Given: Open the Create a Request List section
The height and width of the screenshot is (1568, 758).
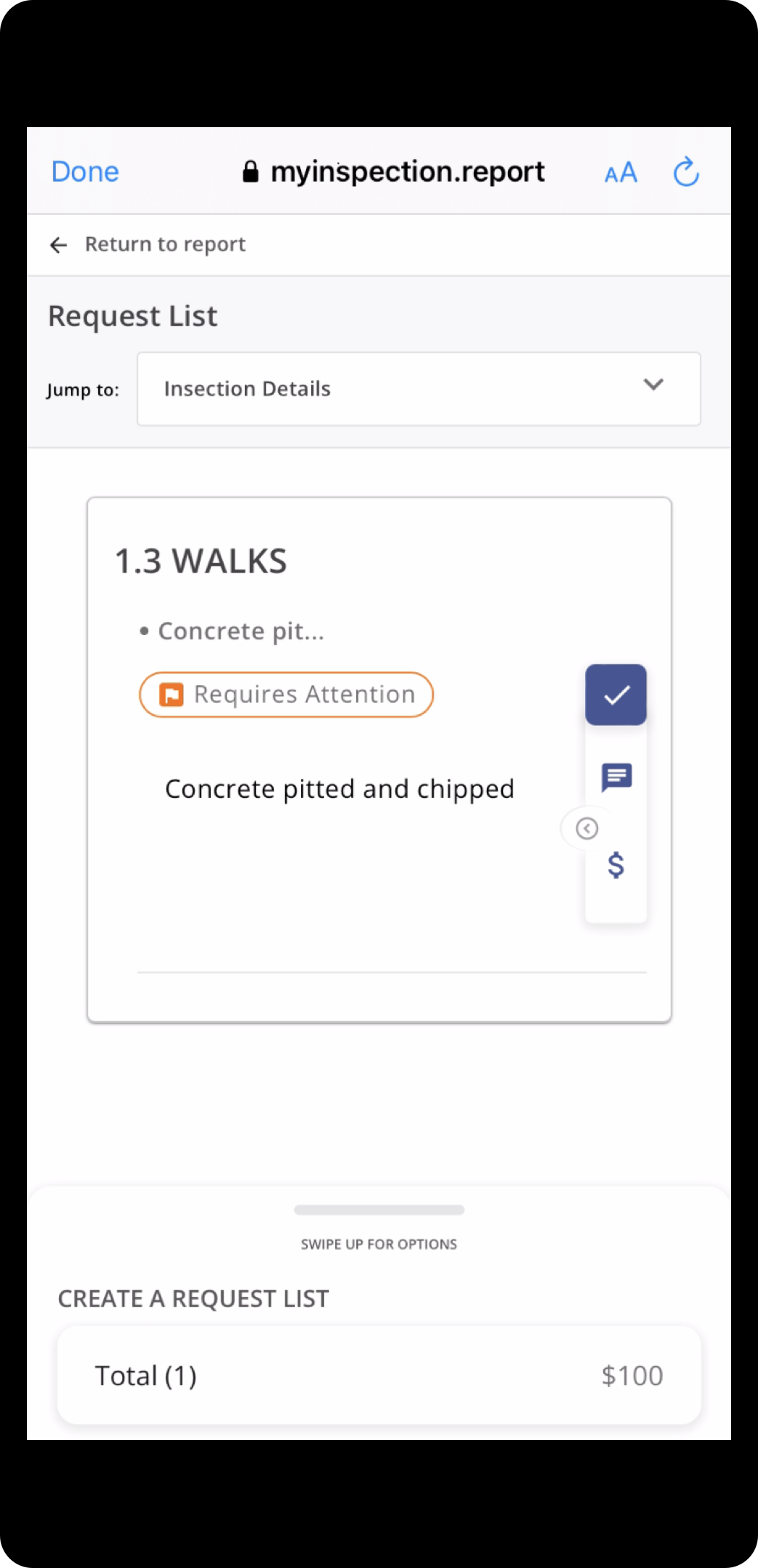Looking at the screenshot, I should tap(193, 1298).
